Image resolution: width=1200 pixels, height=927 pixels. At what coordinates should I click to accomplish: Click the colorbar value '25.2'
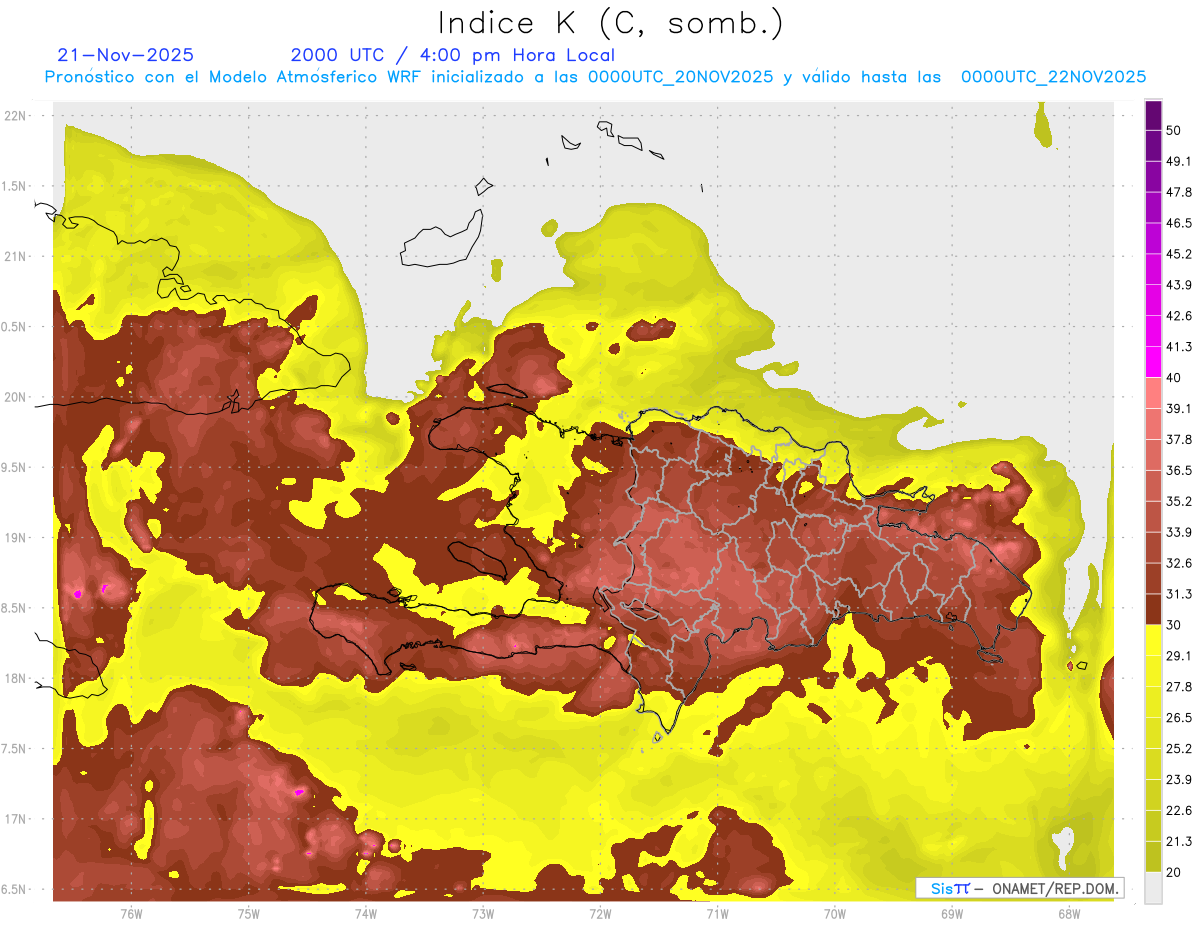tap(1179, 749)
